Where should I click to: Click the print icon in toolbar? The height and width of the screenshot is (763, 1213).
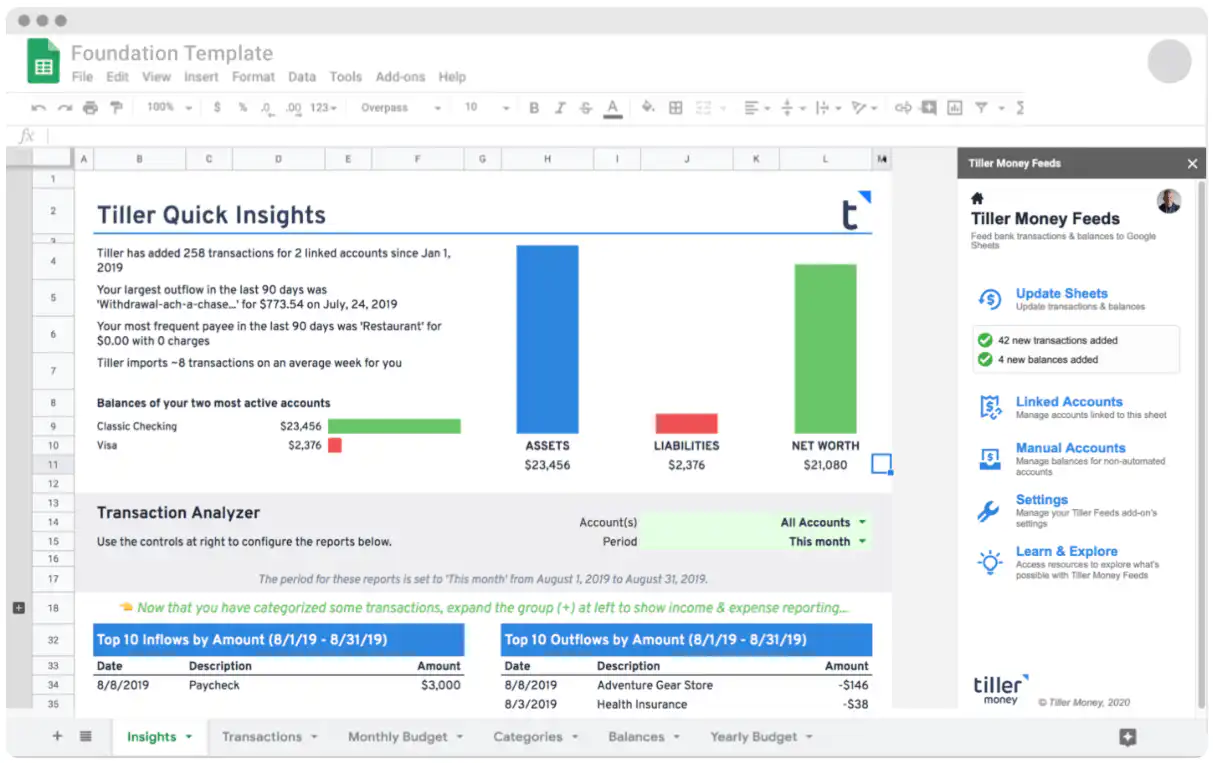pos(91,108)
